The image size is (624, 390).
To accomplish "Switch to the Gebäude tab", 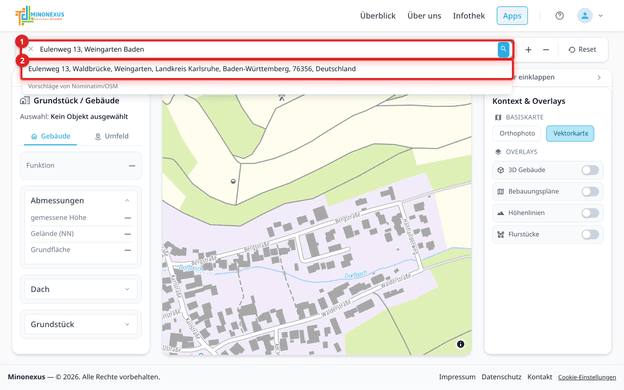I will coord(51,136).
